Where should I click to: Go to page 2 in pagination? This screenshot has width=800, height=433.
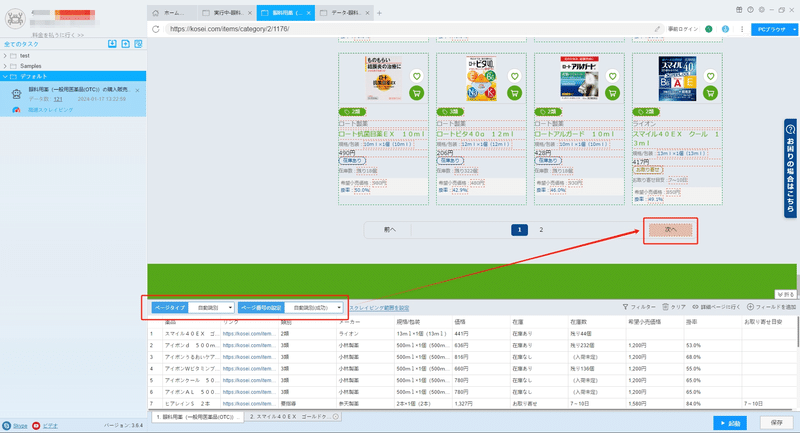click(541, 230)
